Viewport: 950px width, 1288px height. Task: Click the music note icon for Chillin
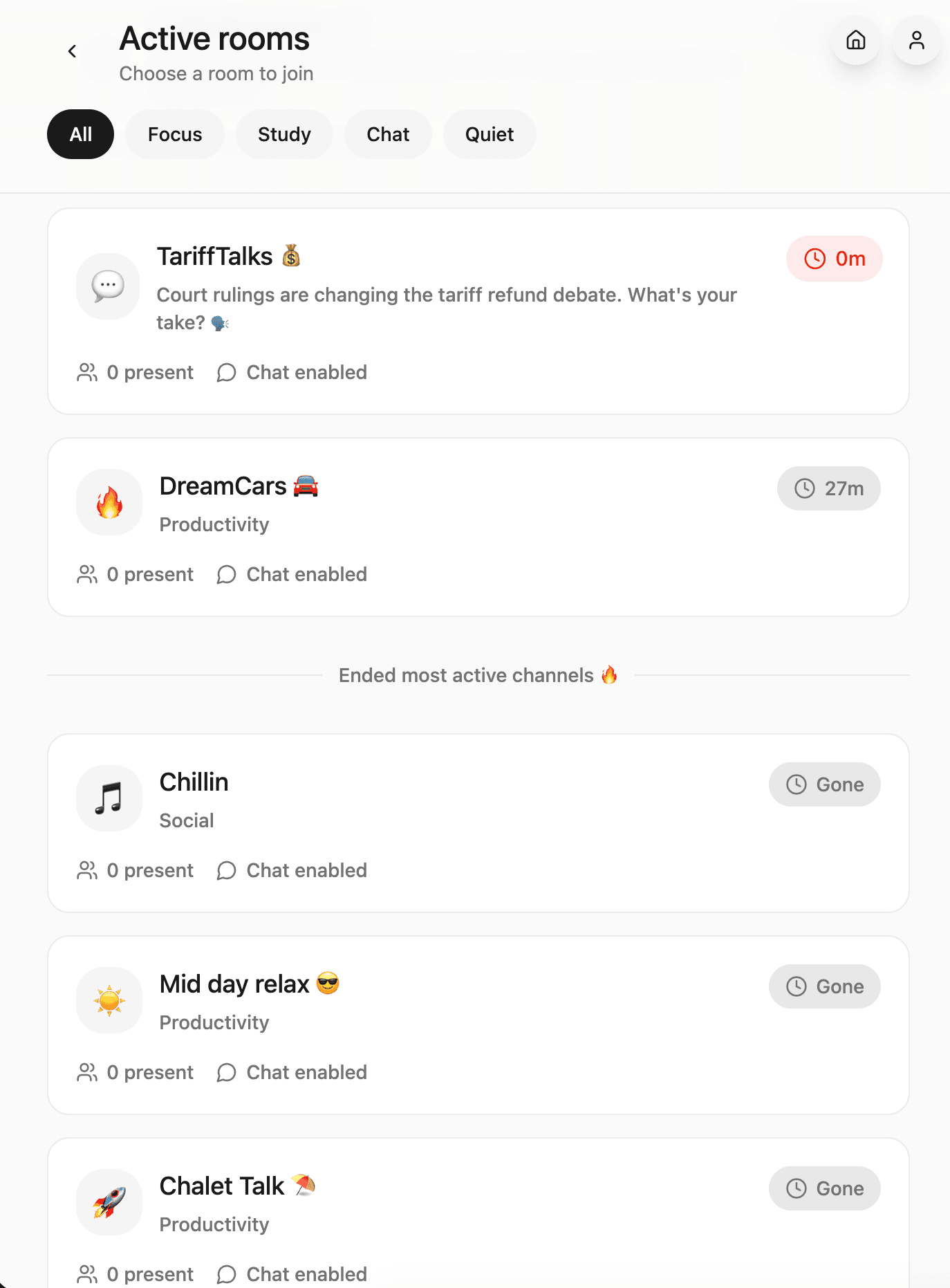[x=109, y=798]
